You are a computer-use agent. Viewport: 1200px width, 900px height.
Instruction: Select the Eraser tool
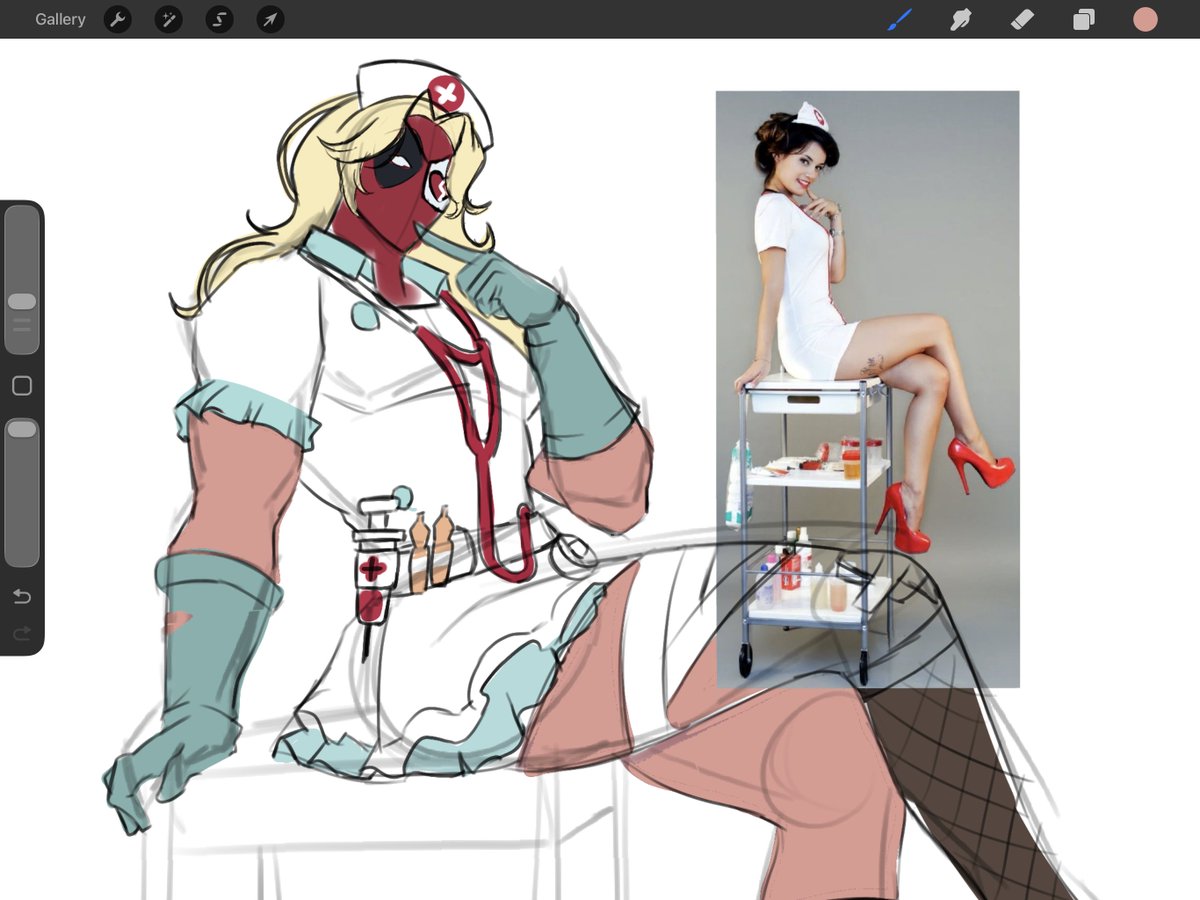pyautogui.click(x=1022, y=19)
